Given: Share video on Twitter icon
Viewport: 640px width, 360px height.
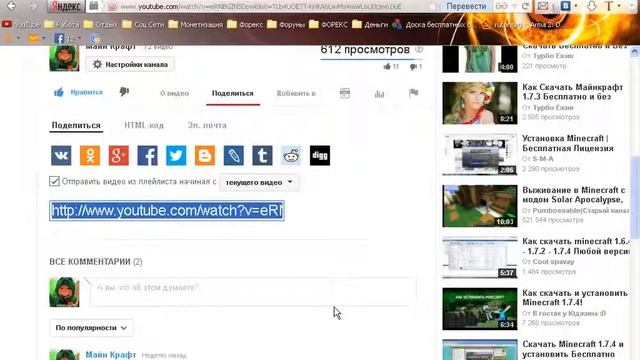Looking at the screenshot, I should coord(176,156).
